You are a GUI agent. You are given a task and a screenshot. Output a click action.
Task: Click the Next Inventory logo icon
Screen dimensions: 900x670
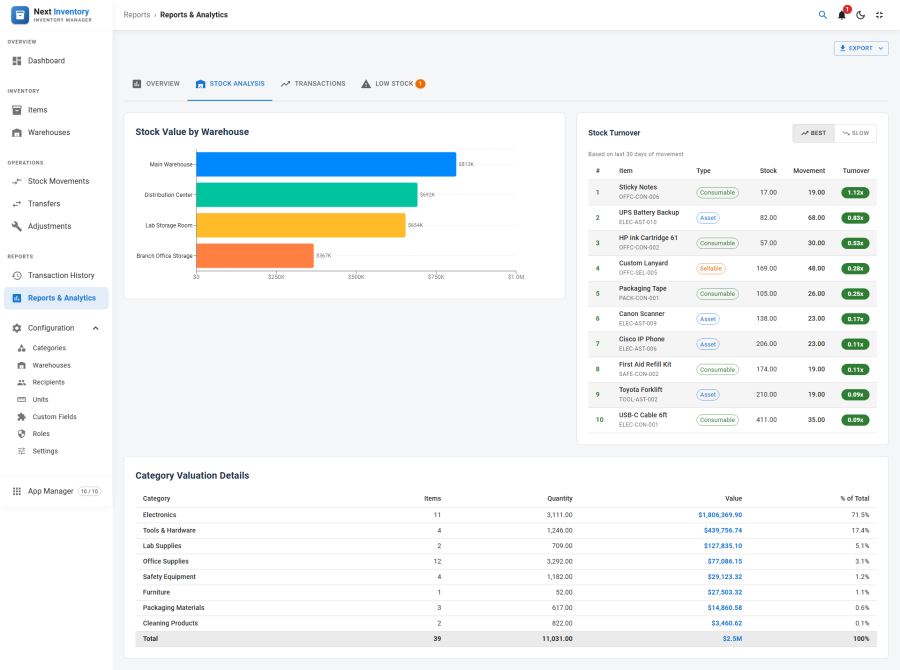click(20, 15)
